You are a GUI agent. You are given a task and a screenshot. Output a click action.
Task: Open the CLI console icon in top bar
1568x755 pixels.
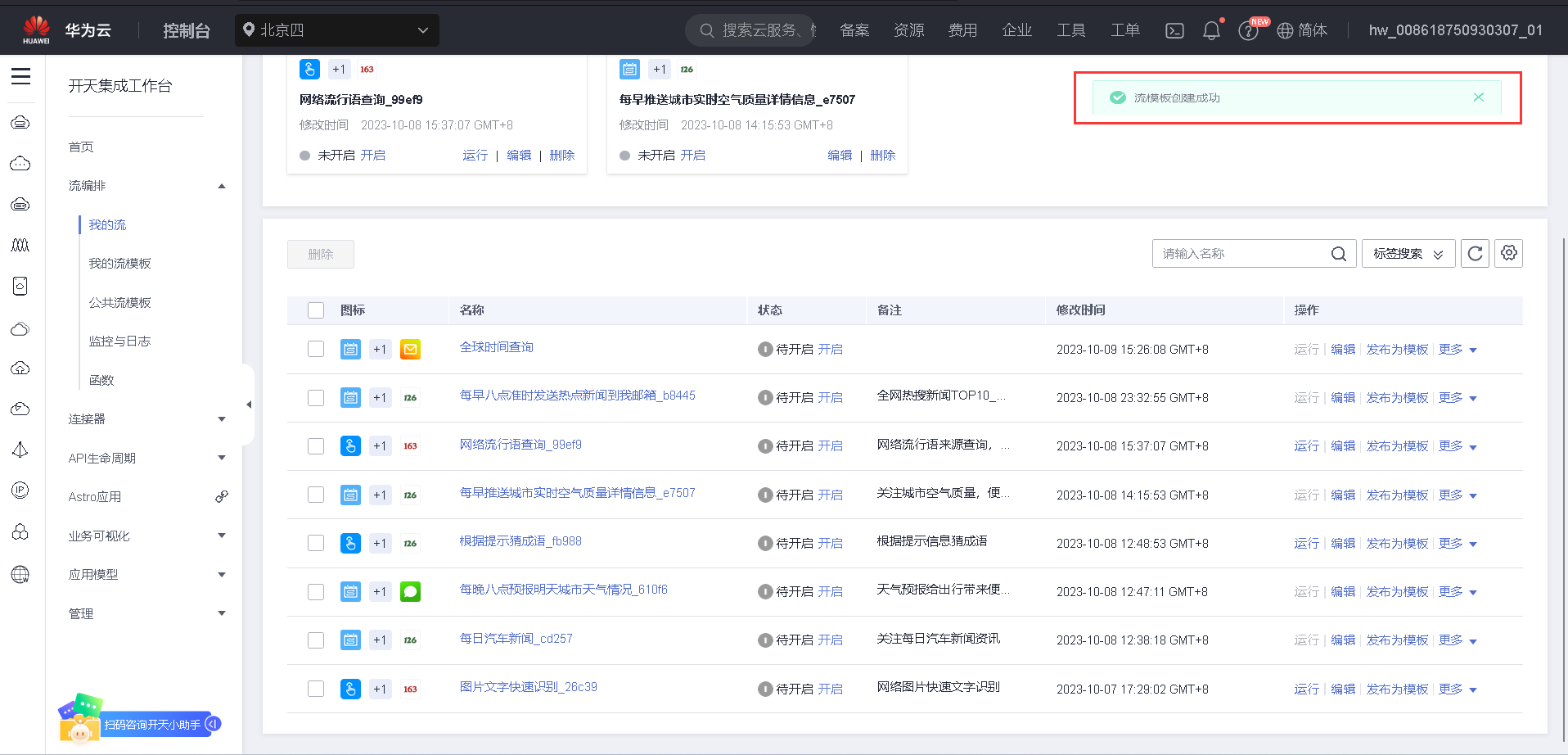[1174, 29]
